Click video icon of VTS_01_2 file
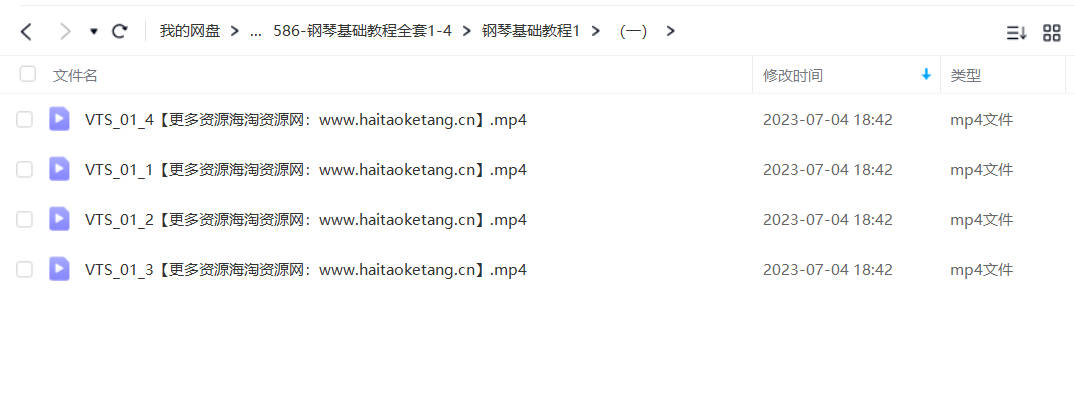This screenshot has width=1075, height=399. click(60, 219)
